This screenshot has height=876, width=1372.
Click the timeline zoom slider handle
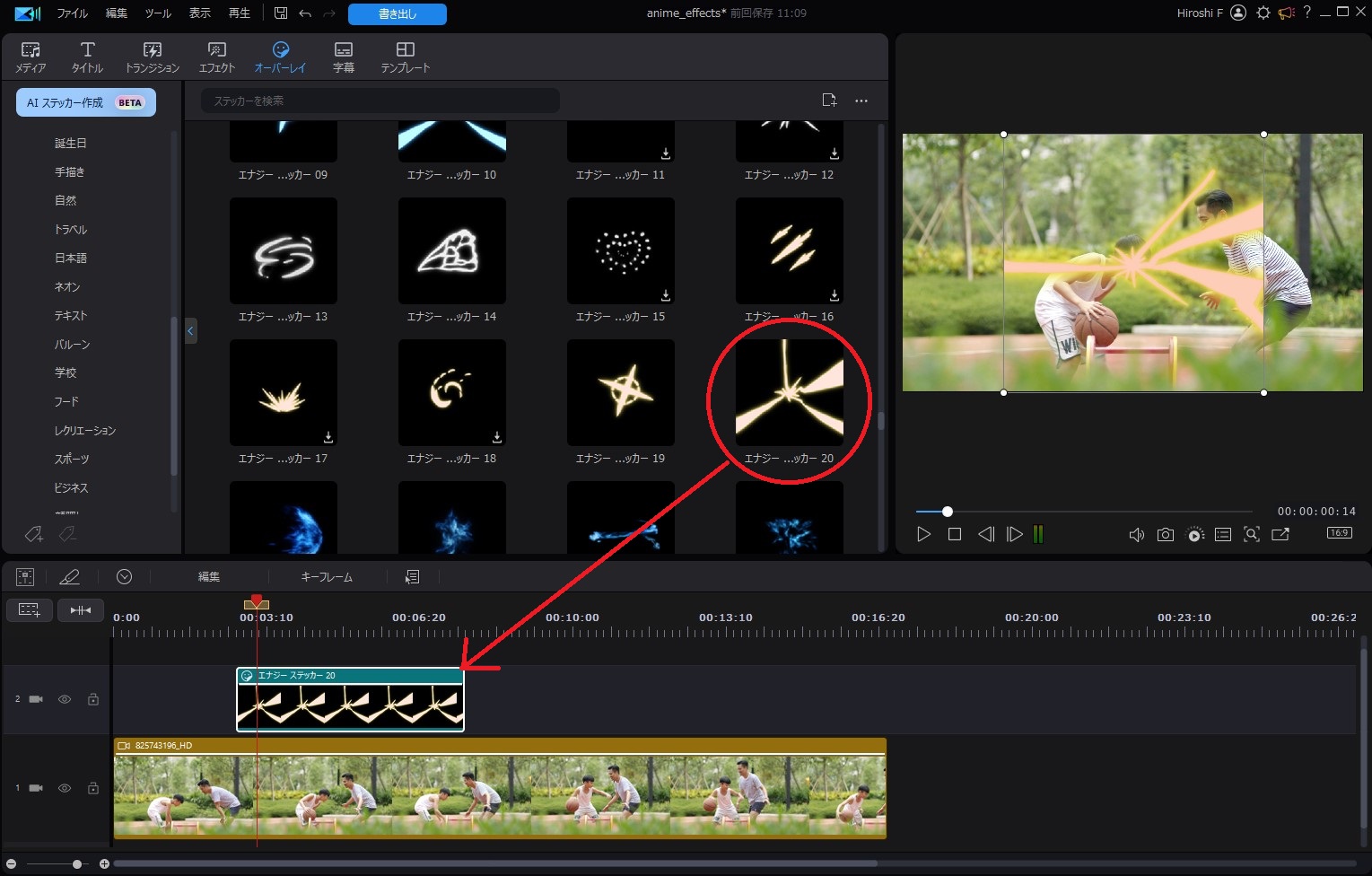point(77,864)
